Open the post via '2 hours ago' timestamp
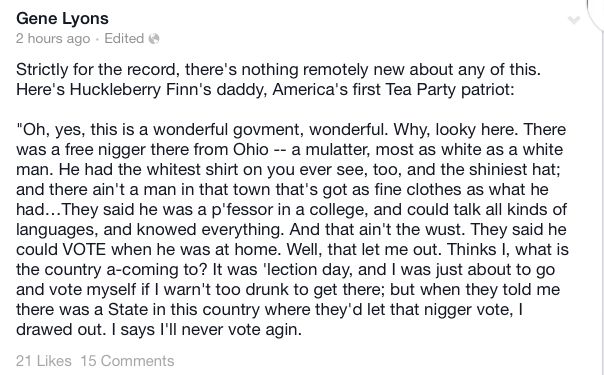 coord(53,39)
